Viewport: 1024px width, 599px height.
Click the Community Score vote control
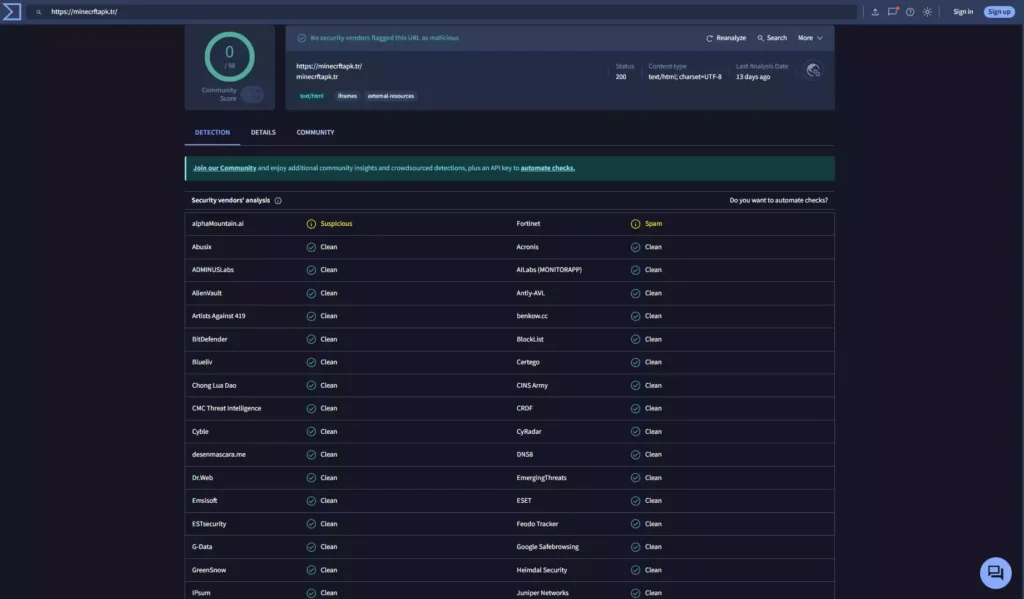click(252, 94)
